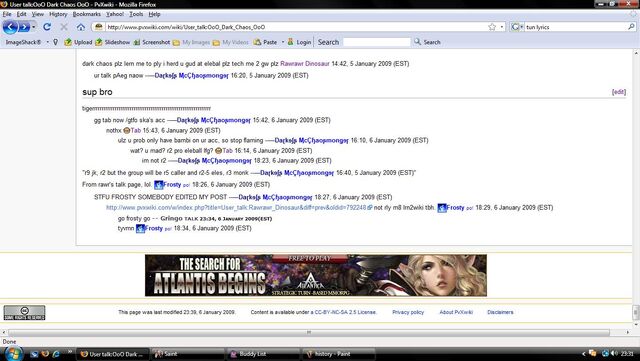This screenshot has height=361, width=640.
Task: Open the Edit menu
Action: 21,14
